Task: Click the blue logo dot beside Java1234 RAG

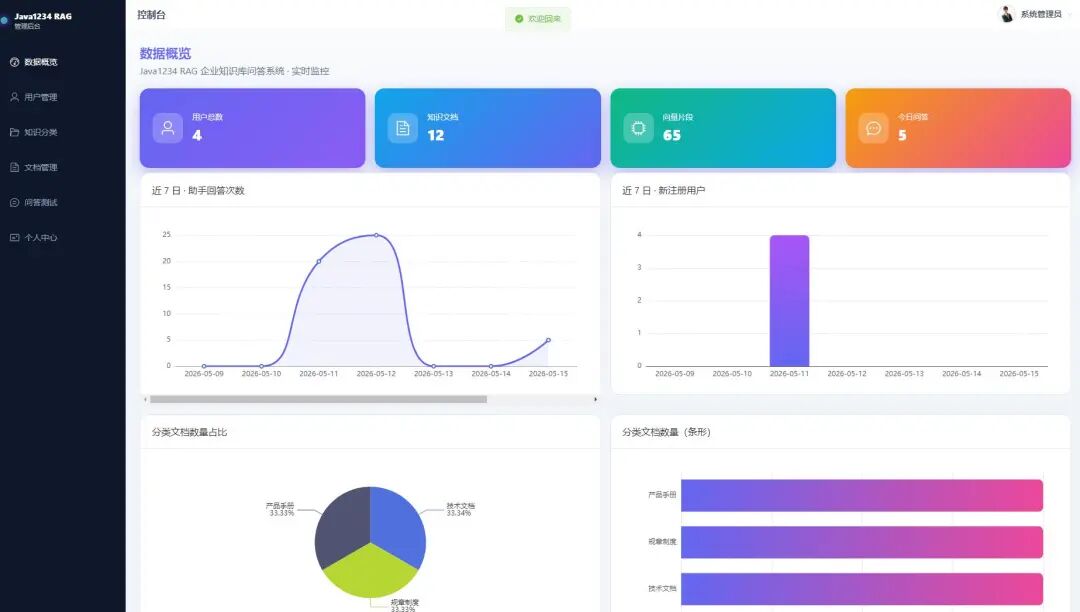Action: pyautogui.click(x=4, y=21)
